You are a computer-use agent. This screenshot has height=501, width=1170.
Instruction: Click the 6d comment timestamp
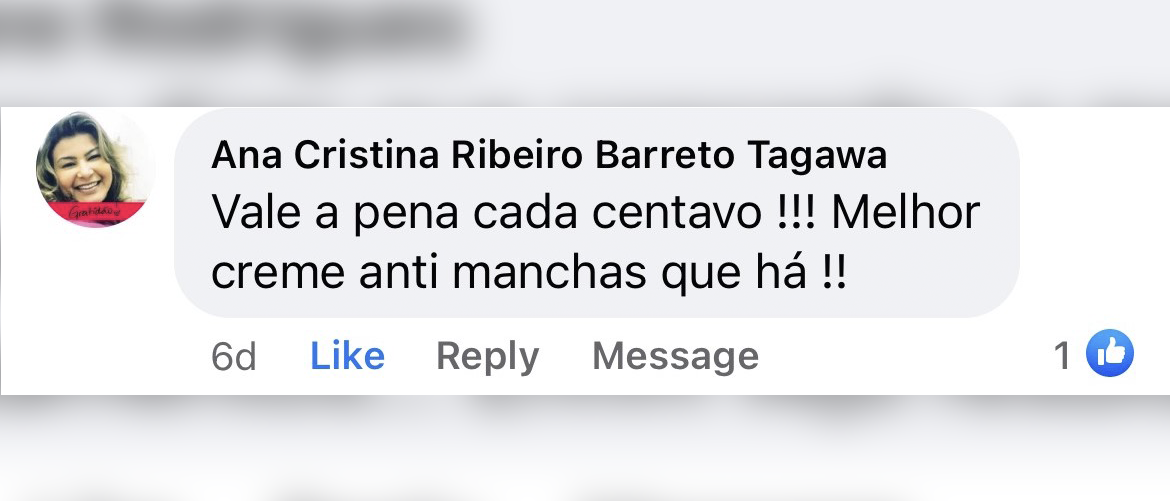(x=234, y=356)
